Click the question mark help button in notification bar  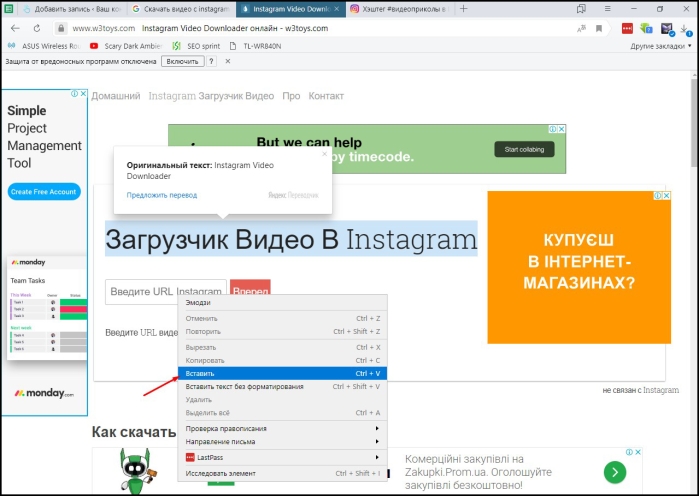coord(211,61)
